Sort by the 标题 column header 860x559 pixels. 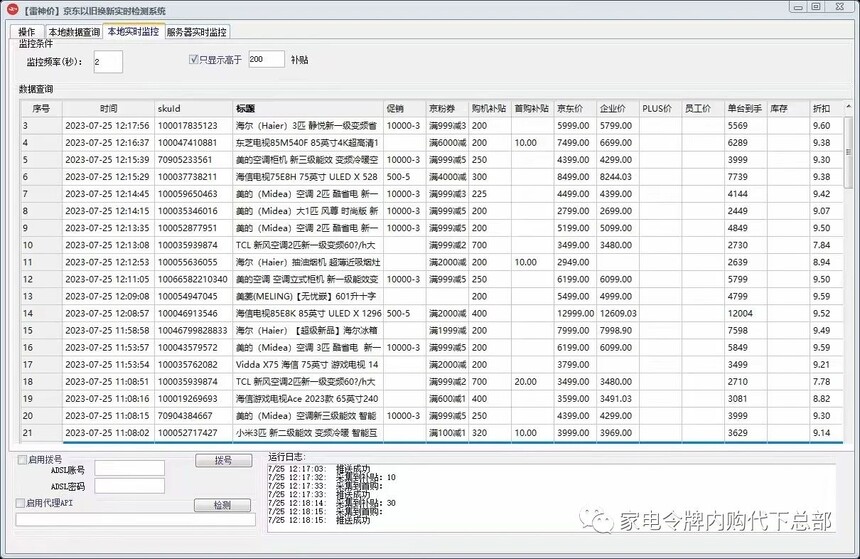pos(308,109)
